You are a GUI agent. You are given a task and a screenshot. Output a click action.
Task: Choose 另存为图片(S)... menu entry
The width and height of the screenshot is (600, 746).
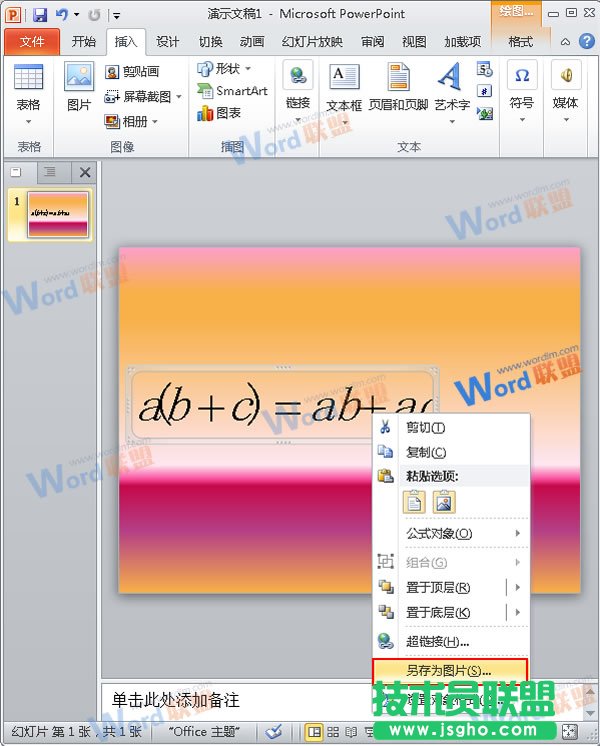[x=450, y=671]
